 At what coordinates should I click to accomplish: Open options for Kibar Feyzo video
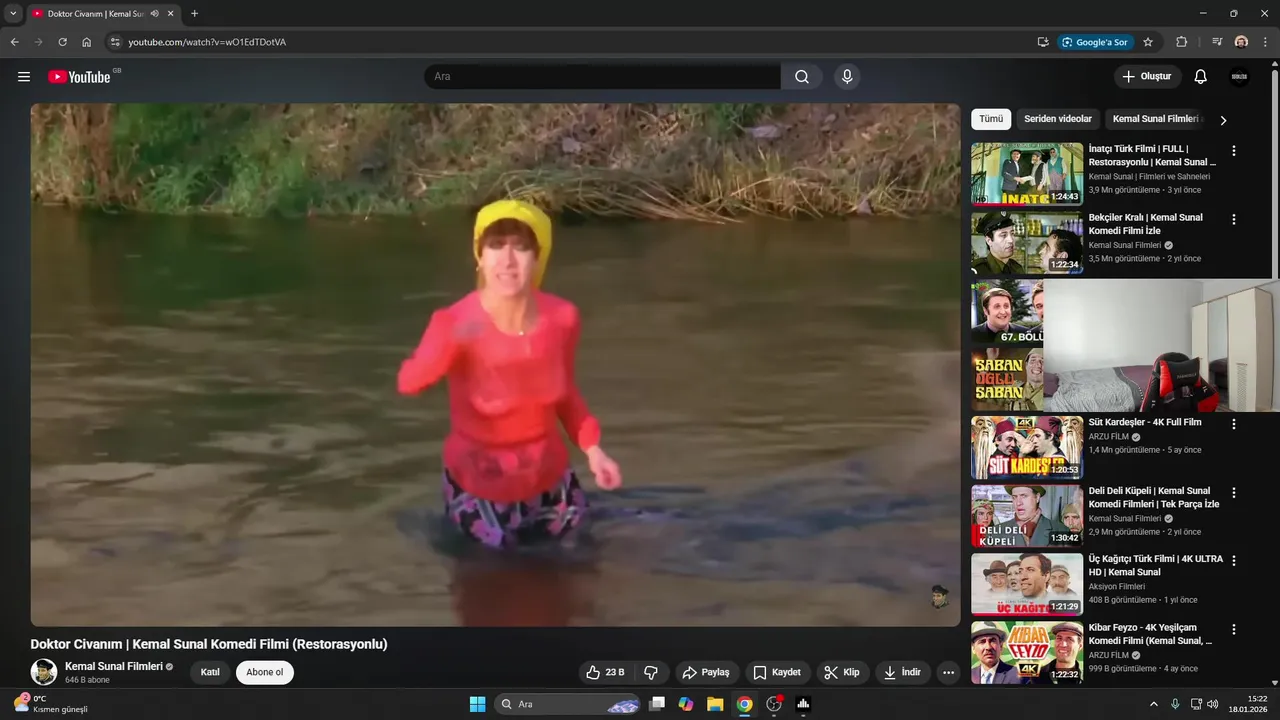click(x=1233, y=630)
